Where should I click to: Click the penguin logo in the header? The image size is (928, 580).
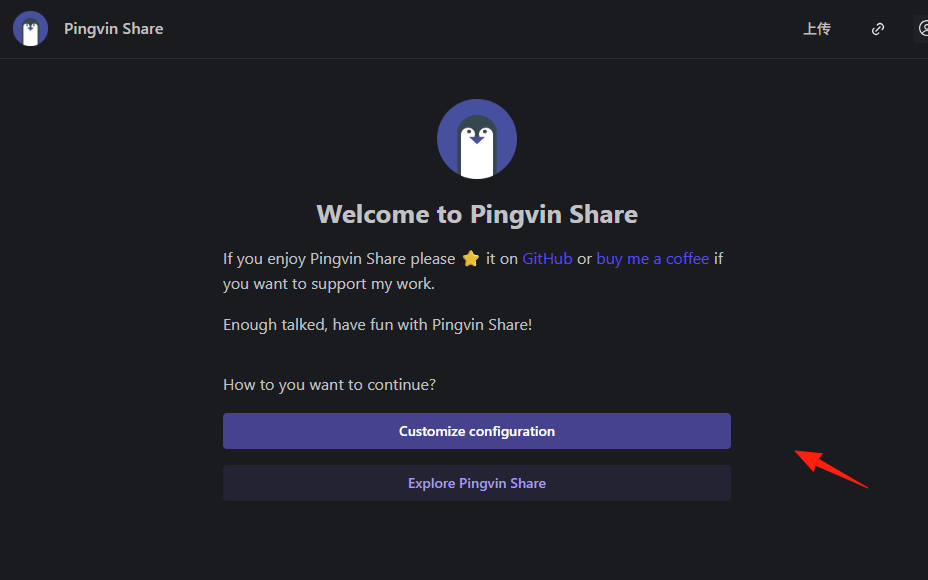[30, 28]
